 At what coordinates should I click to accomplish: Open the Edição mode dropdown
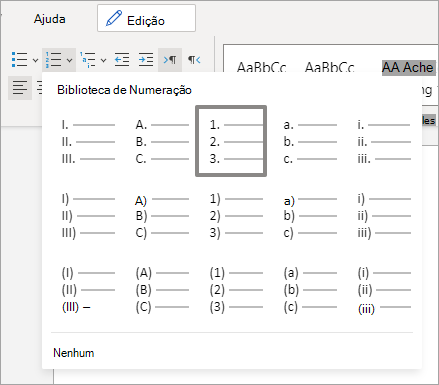(146, 18)
